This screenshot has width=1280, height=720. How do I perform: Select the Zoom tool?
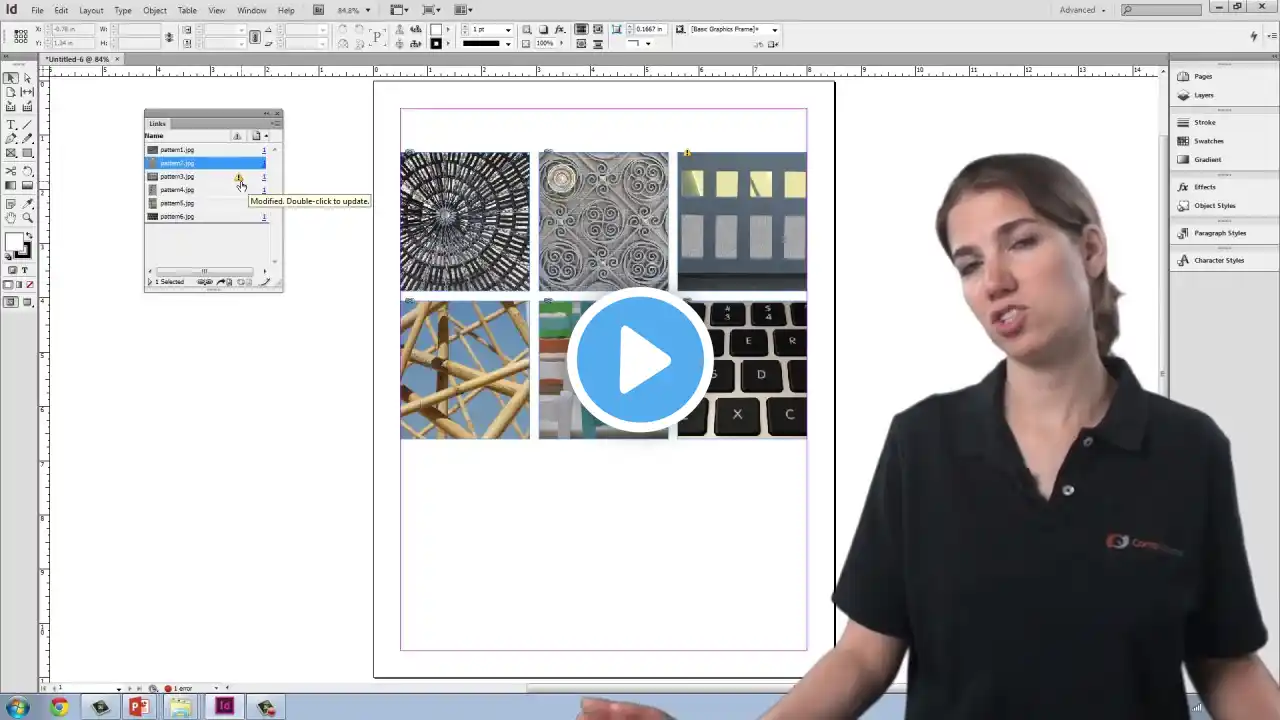pyautogui.click(x=27, y=217)
